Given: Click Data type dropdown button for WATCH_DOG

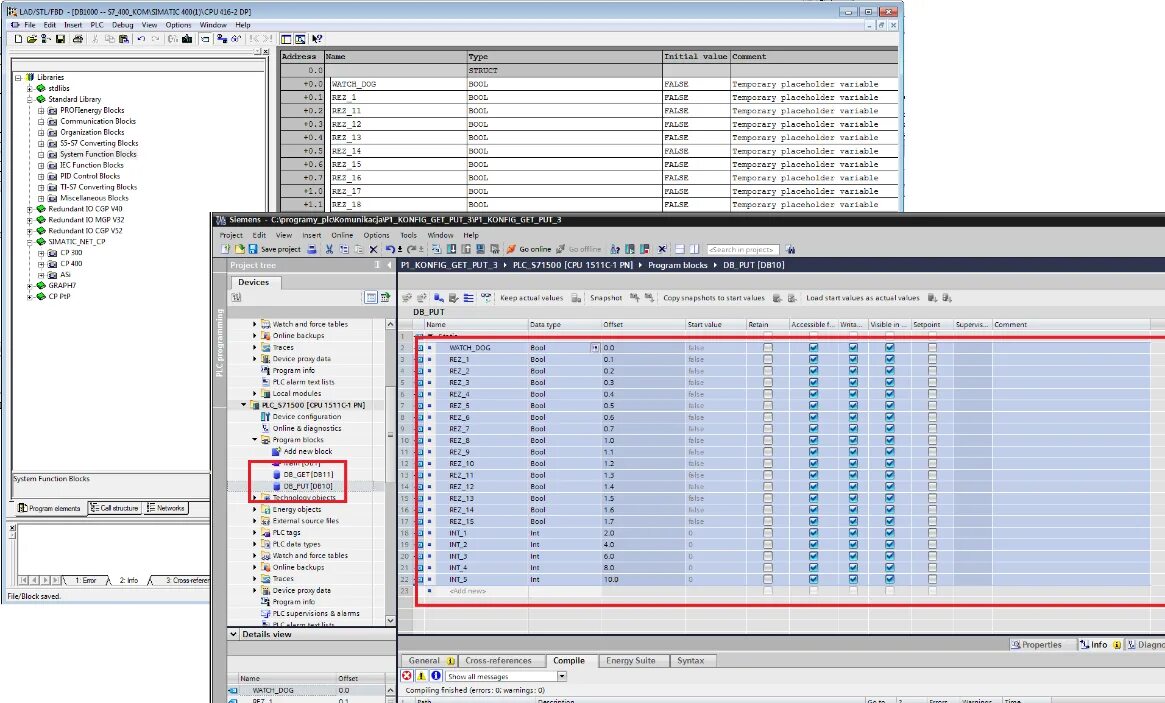Looking at the screenshot, I should click(x=594, y=347).
